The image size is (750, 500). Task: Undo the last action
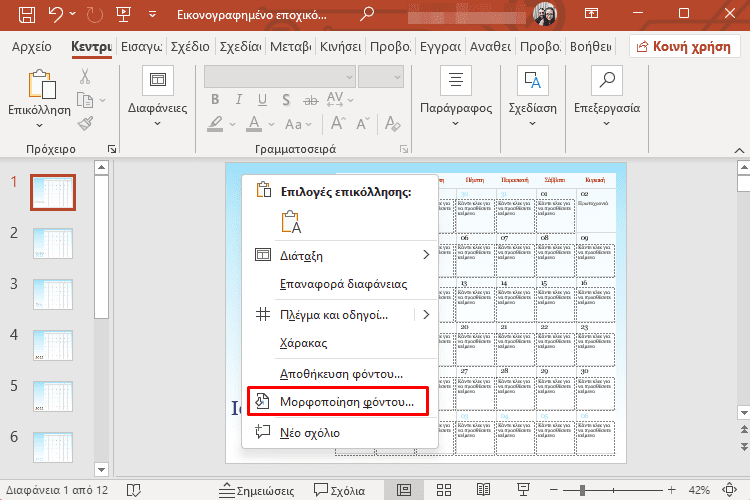point(55,14)
